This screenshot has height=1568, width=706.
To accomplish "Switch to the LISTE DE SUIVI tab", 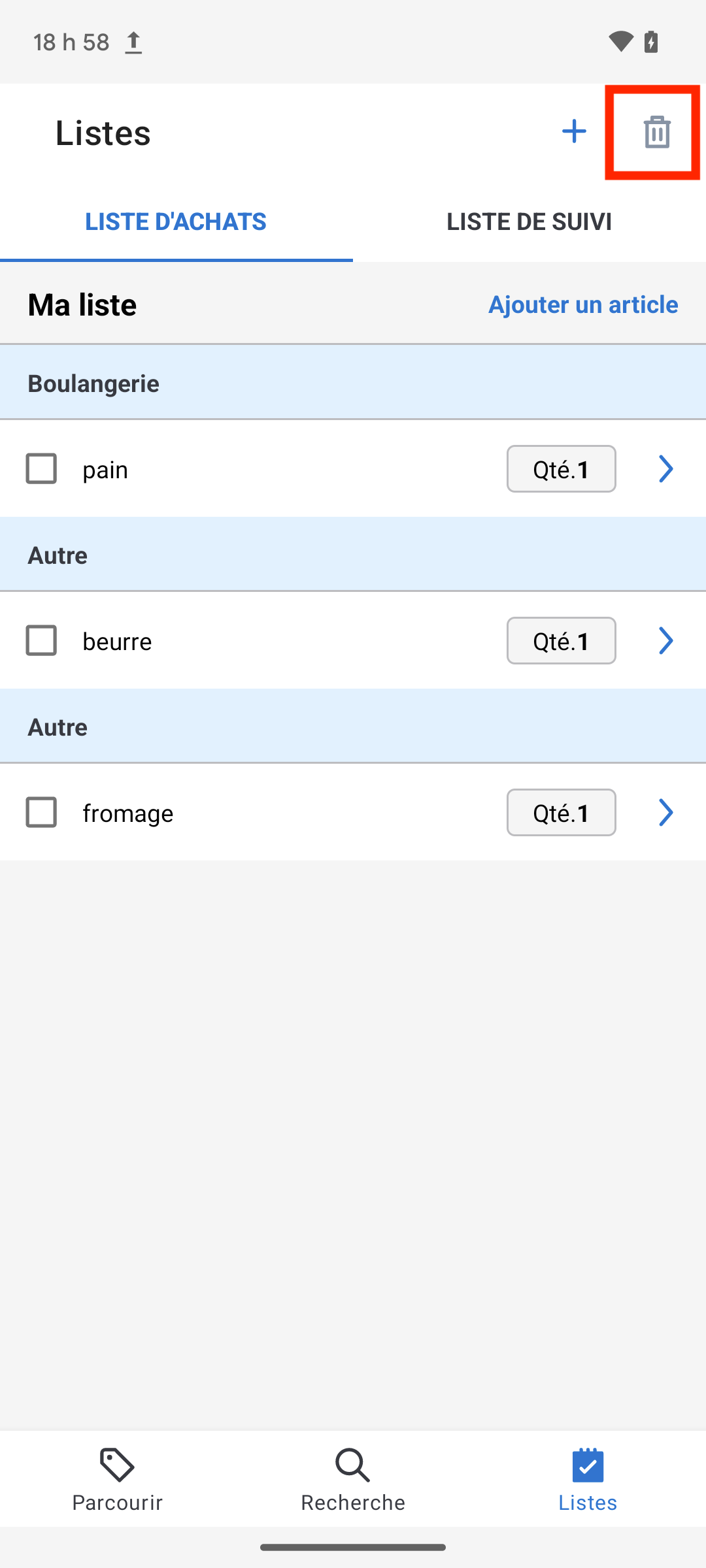I will (529, 221).
